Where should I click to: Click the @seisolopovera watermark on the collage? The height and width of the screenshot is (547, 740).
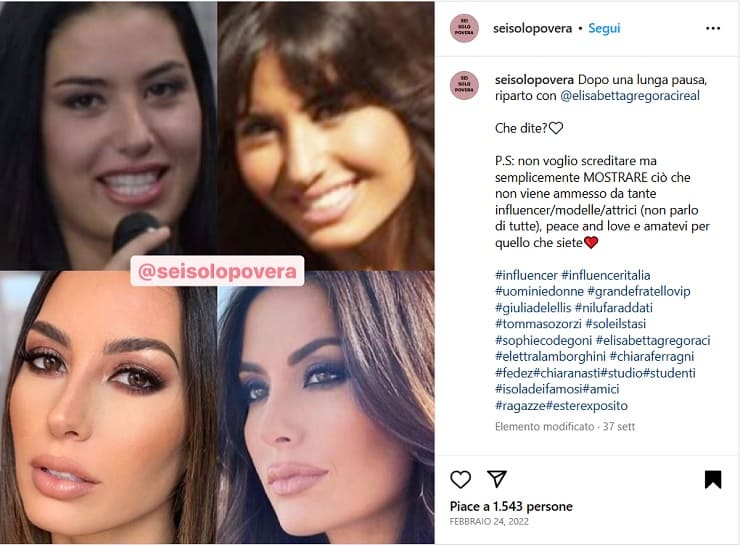click(217, 271)
